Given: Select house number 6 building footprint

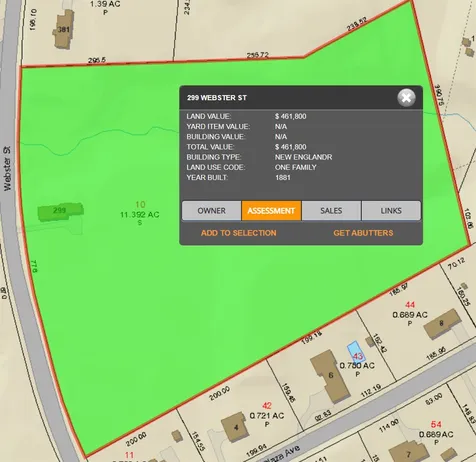Looking at the screenshot, I should tap(331, 376).
